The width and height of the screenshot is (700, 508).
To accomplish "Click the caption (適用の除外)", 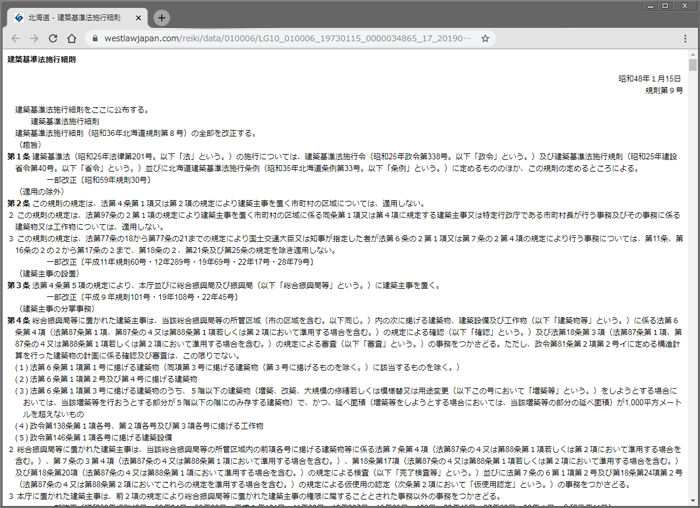I will click(42, 192).
